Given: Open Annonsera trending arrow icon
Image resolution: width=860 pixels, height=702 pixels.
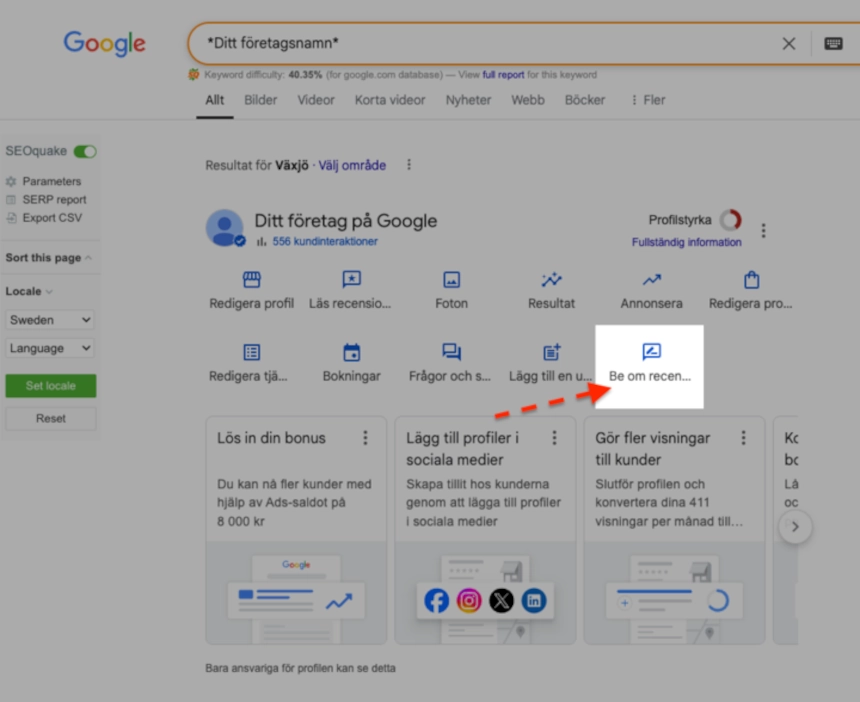Looking at the screenshot, I should pos(652,280).
